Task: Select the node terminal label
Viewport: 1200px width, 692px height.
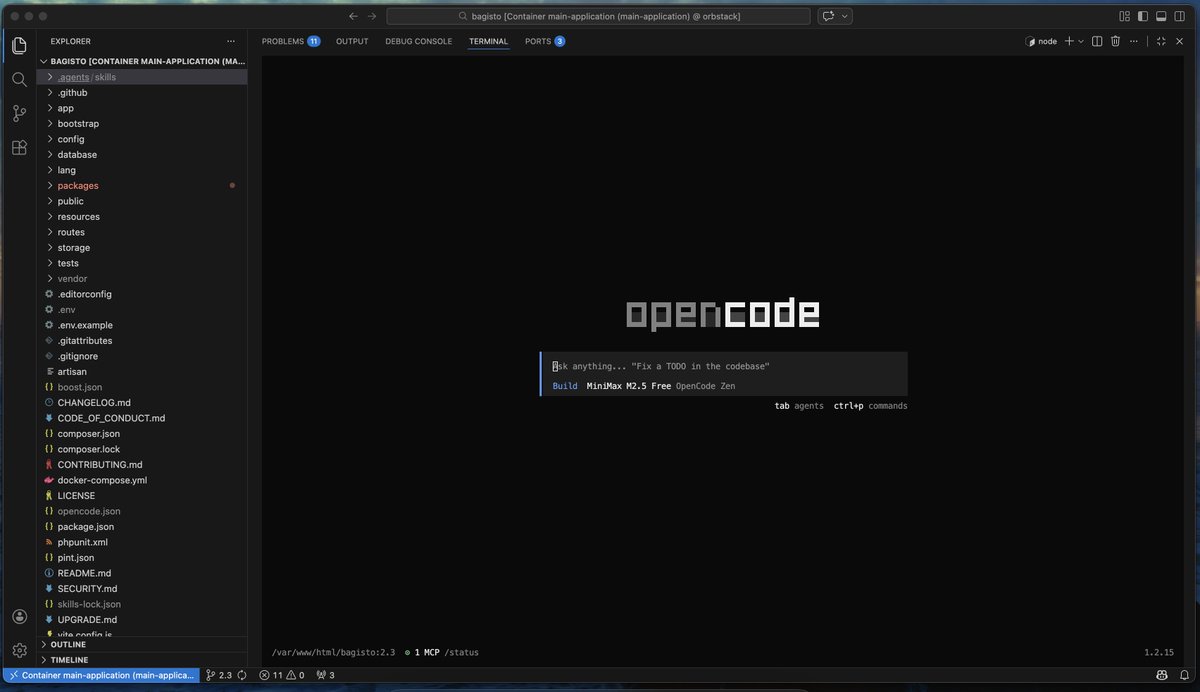Action: [1041, 41]
